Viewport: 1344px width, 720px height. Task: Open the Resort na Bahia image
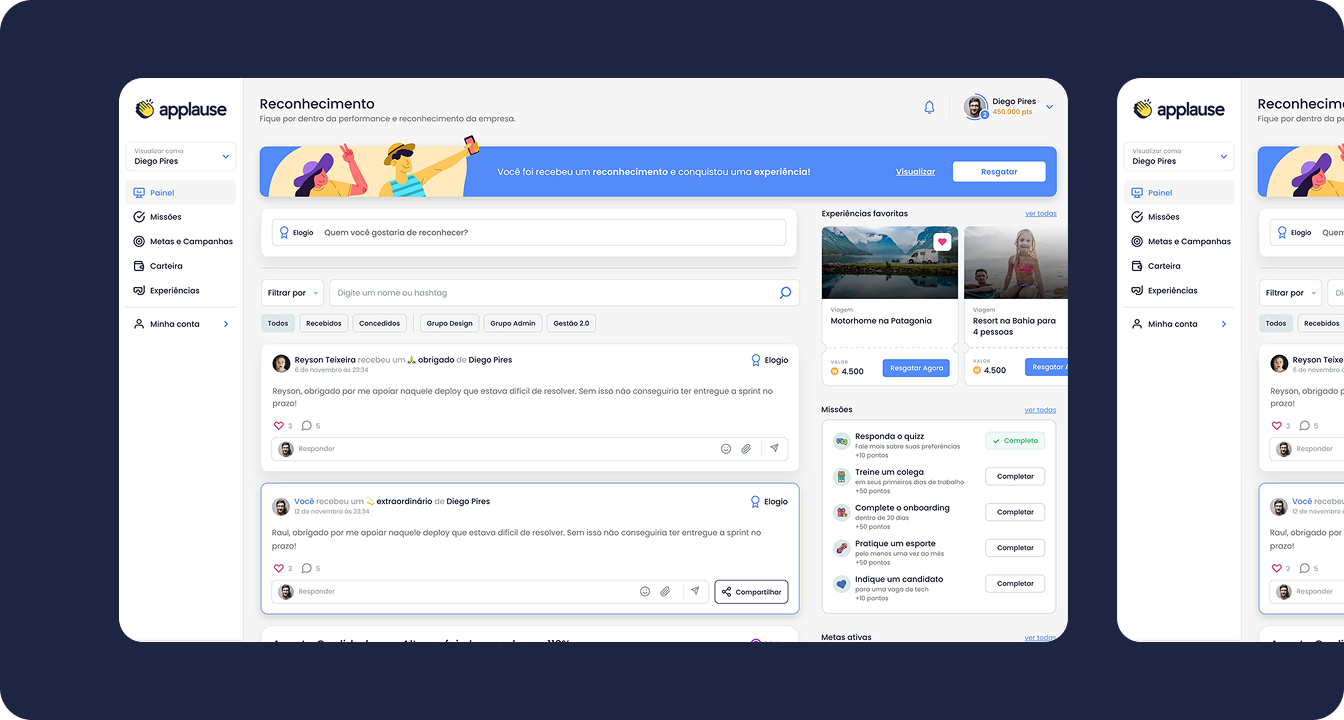[1016, 262]
